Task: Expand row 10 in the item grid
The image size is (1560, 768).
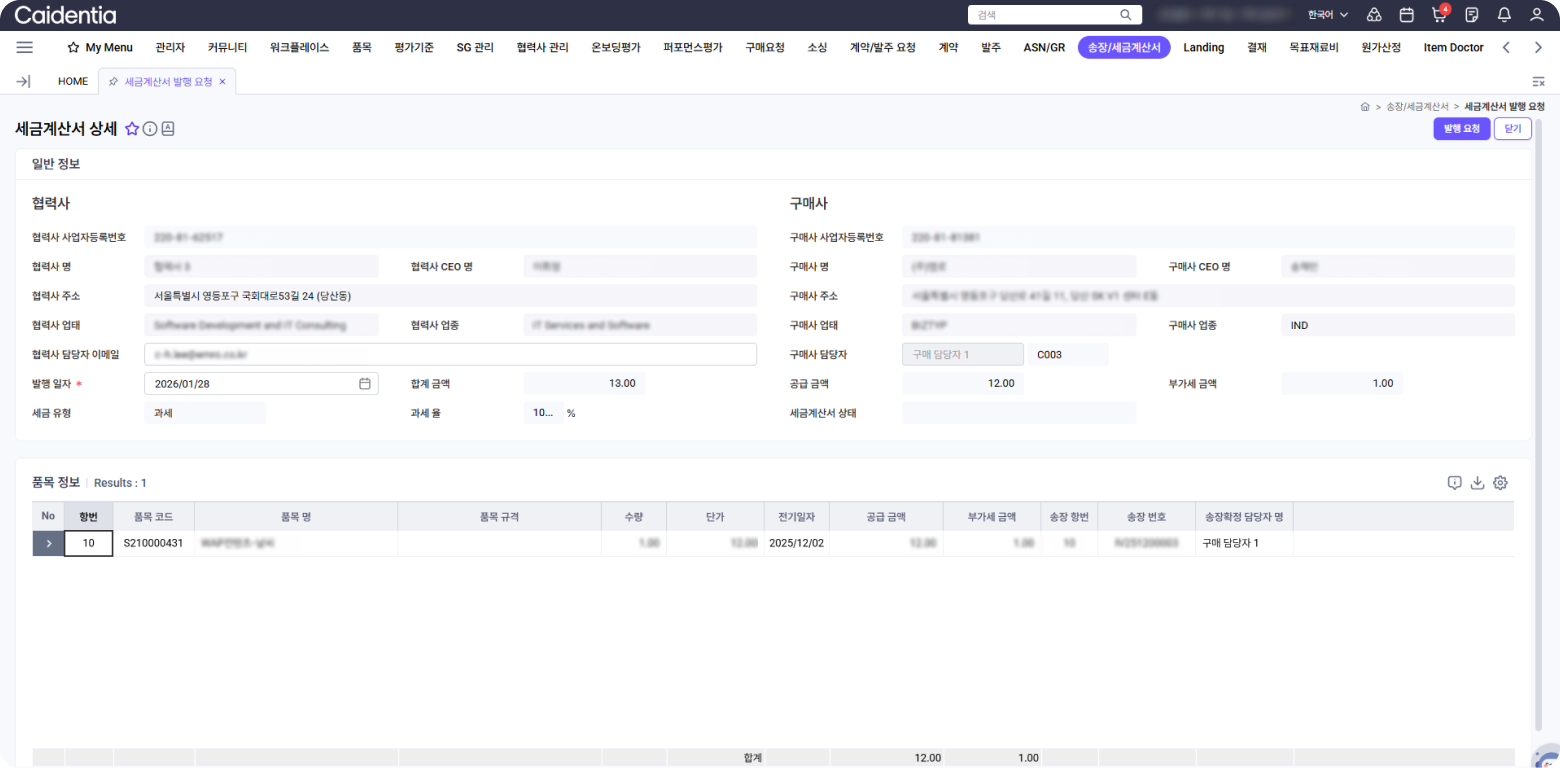Action: click(x=48, y=543)
